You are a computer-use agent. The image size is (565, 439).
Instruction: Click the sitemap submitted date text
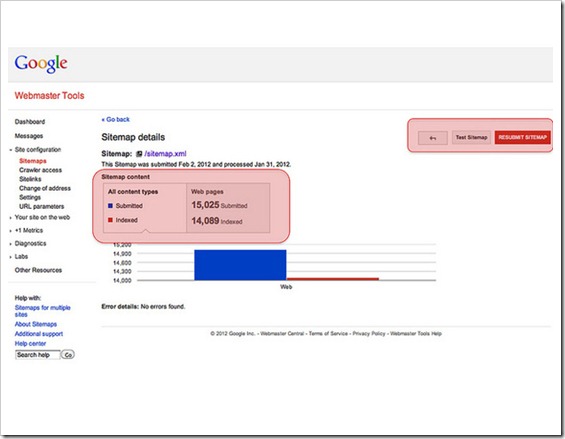tap(196, 164)
